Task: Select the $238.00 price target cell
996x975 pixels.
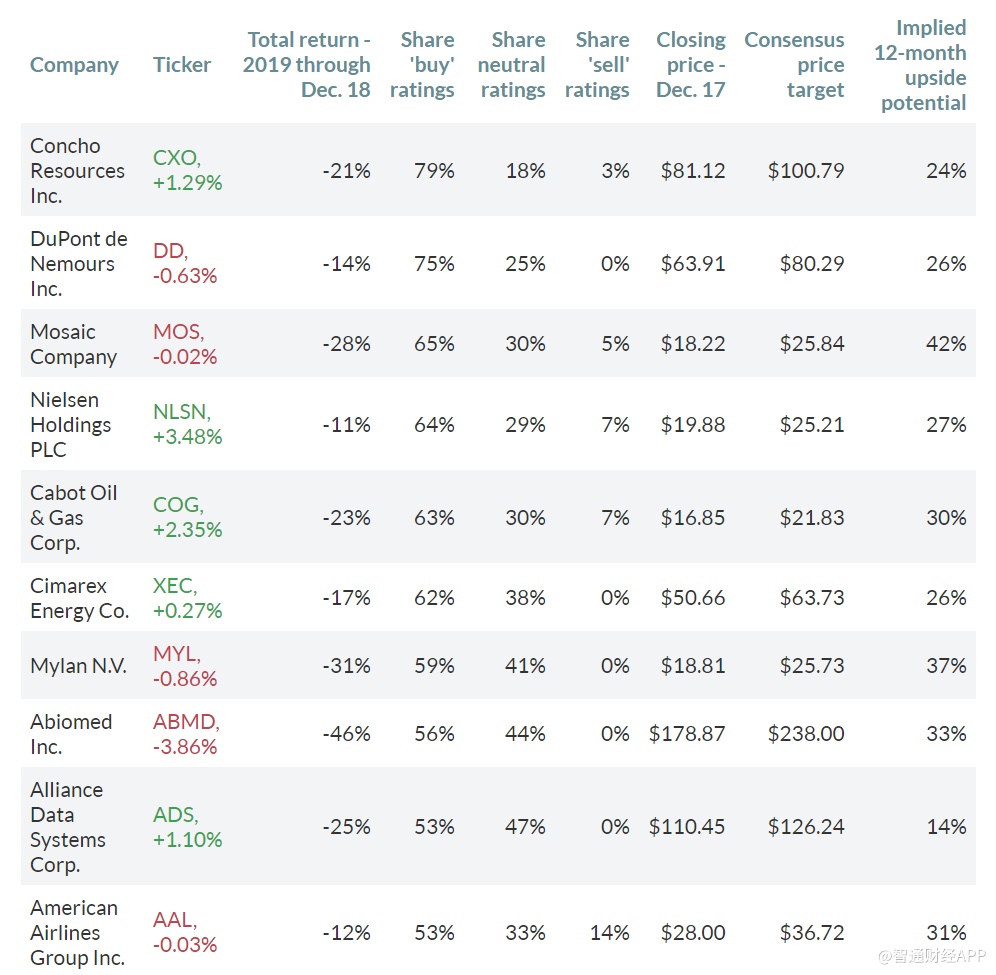Action: point(806,734)
